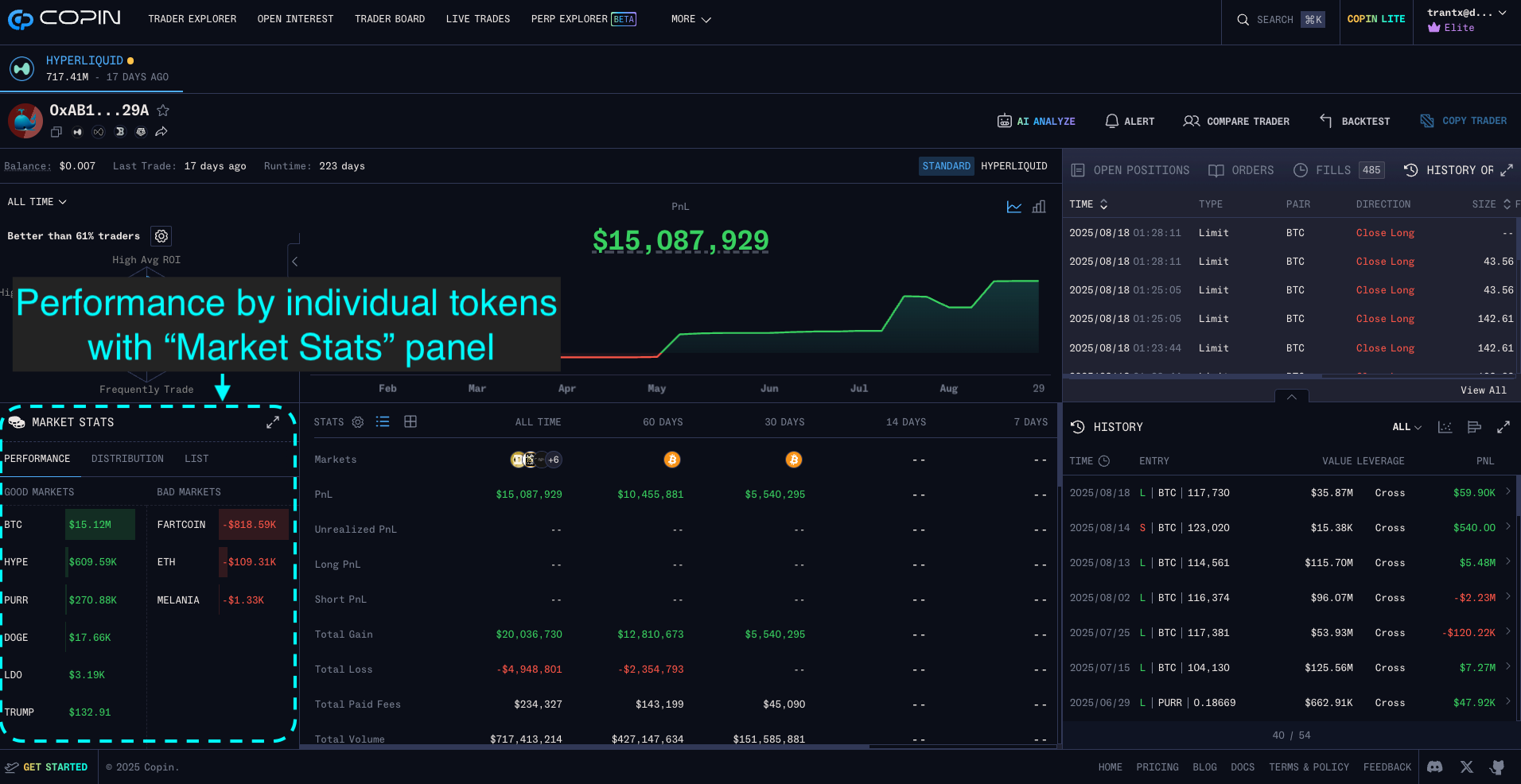Collapse the left panel with chevron arrow
The width and height of the screenshot is (1521, 784).
(294, 261)
